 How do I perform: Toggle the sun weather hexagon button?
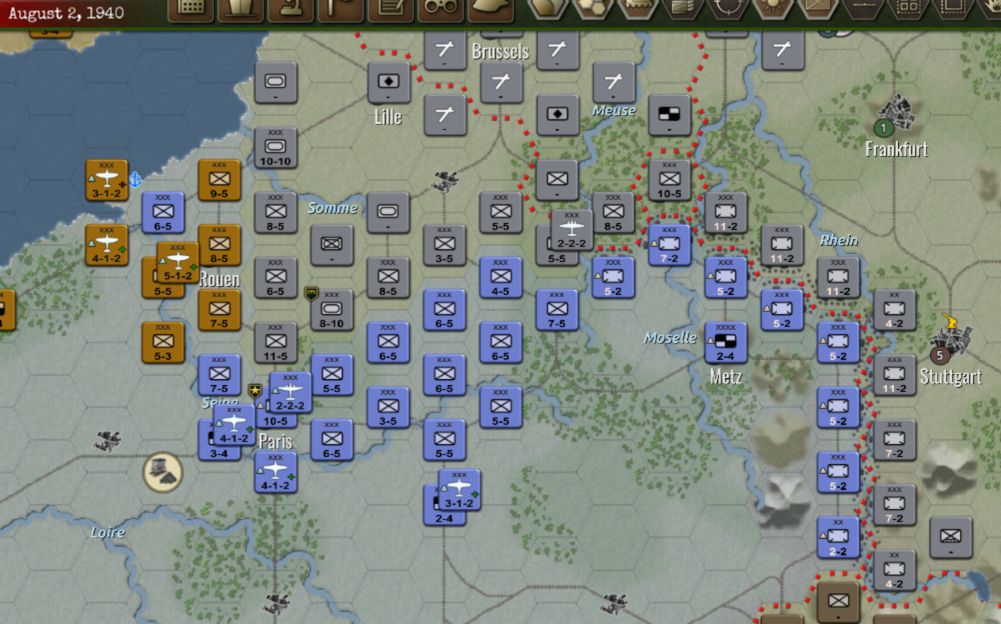772,9
